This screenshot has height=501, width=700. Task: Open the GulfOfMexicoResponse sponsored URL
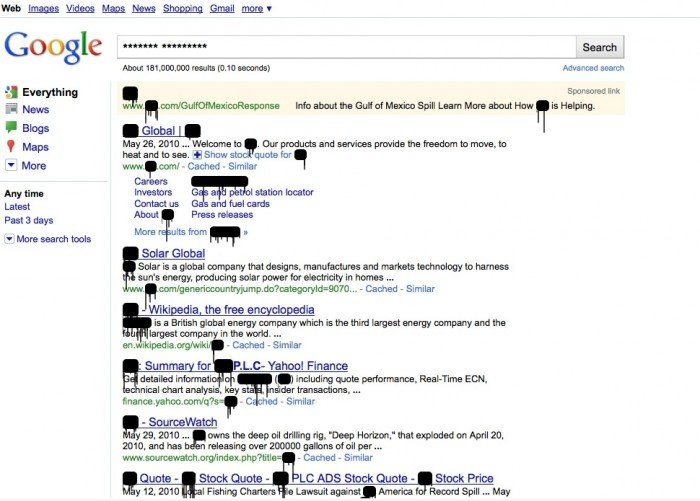[201, 106]
